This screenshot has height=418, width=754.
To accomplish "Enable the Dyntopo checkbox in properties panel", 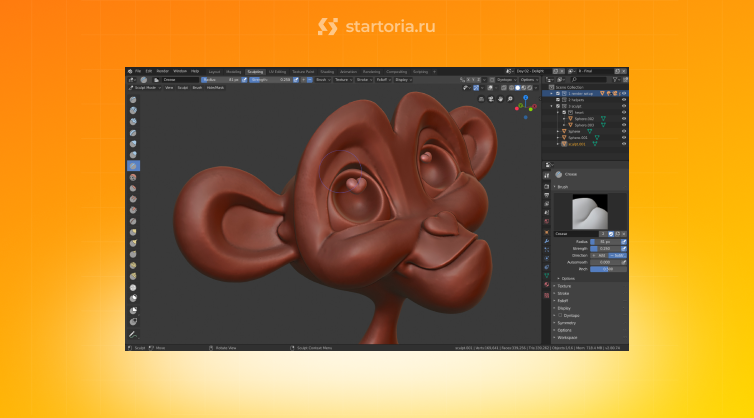I will (560, 316).
